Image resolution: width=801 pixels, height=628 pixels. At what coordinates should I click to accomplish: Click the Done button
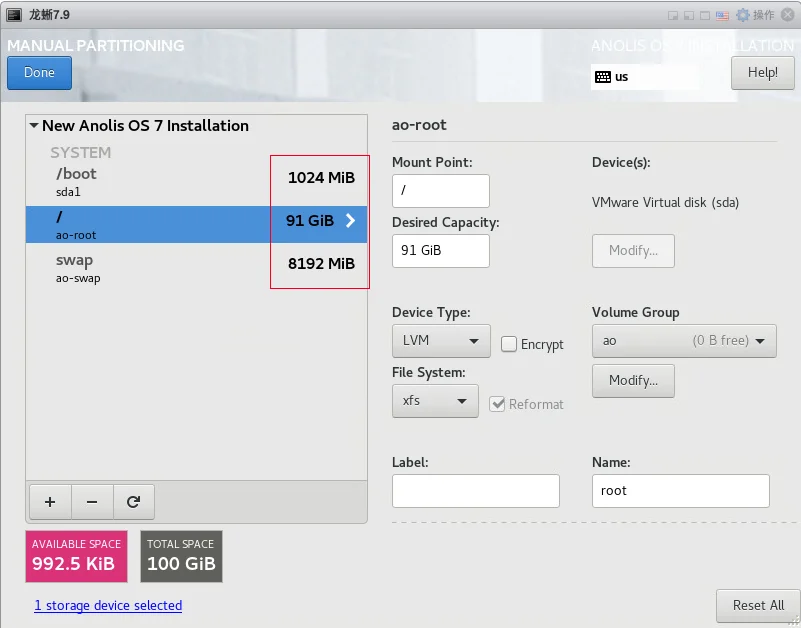click(x=39, y=73)
